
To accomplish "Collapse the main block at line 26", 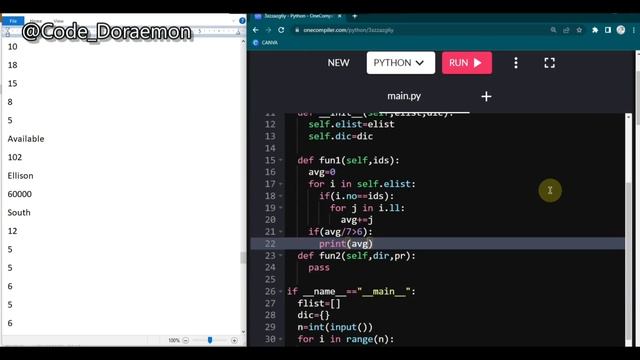I will click(x=281, y=291).
